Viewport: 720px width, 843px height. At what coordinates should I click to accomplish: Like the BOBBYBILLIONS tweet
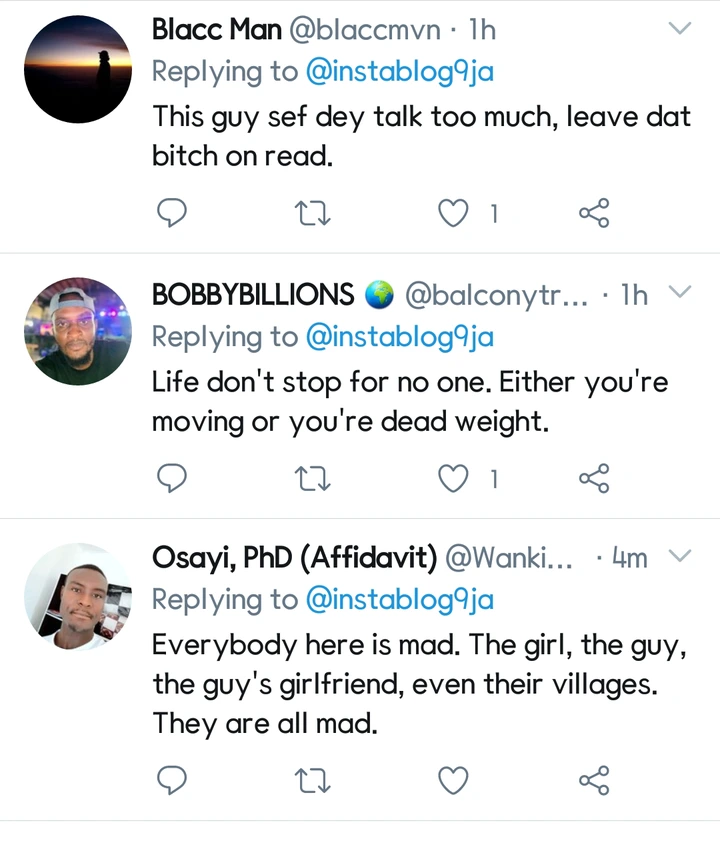pos(455,479)
